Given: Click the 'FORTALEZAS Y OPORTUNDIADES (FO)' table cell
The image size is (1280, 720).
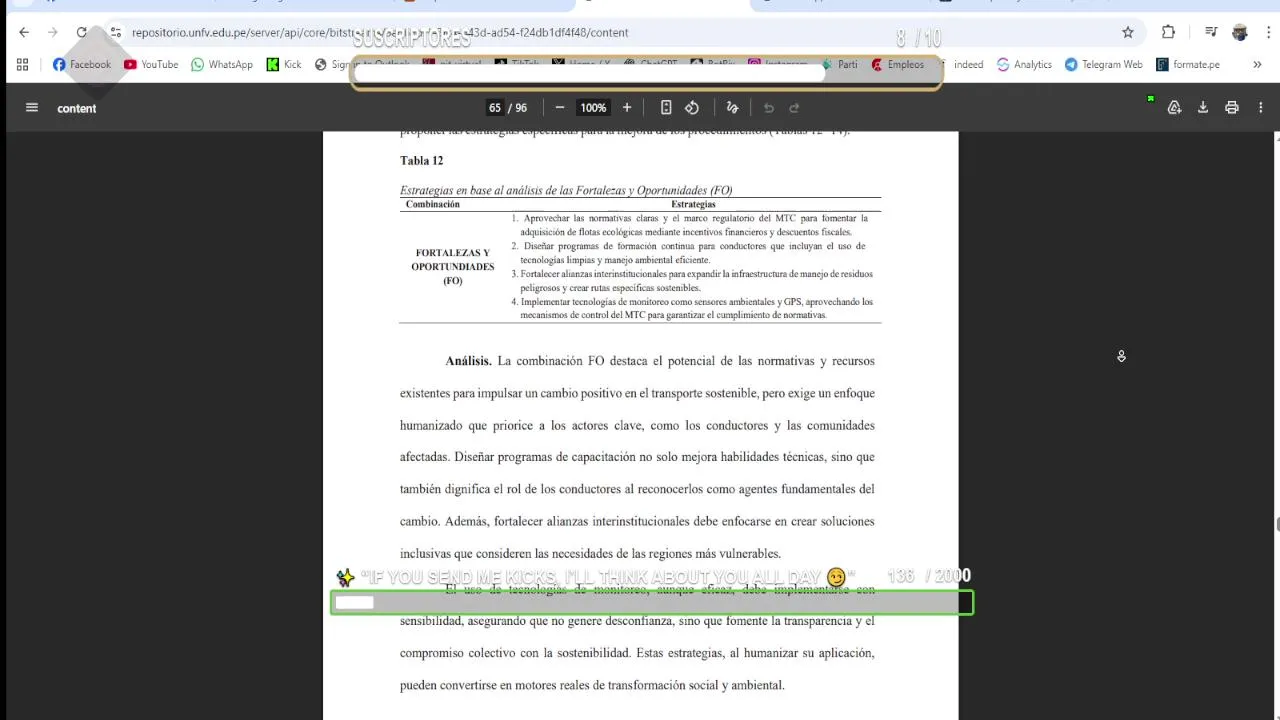Looking at the screenshot, I should pyautogui.click(x=453, y=267).
